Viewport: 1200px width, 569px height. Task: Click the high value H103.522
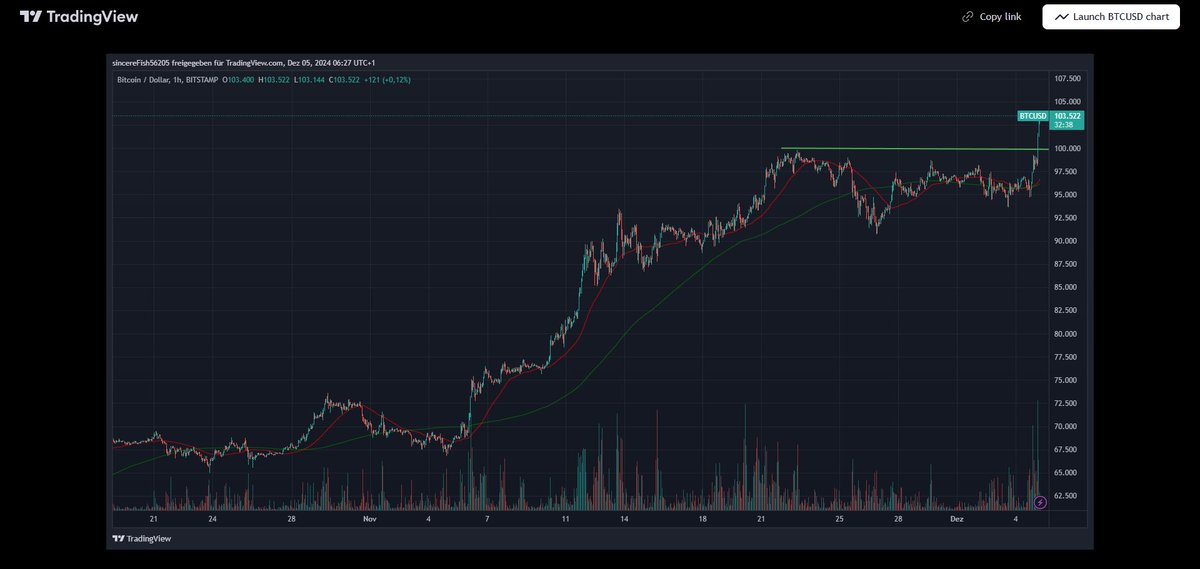(x=274, y=79)
